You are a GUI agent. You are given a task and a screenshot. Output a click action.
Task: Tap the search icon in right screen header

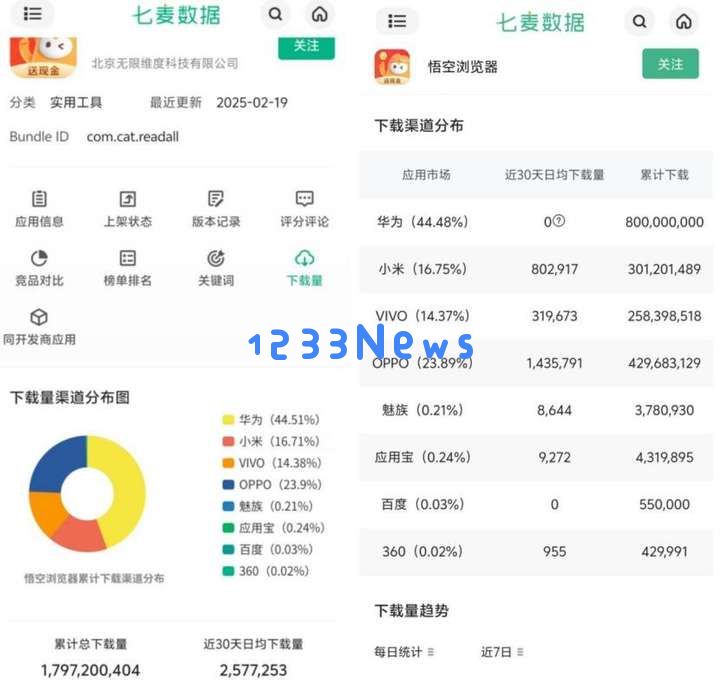639,21
